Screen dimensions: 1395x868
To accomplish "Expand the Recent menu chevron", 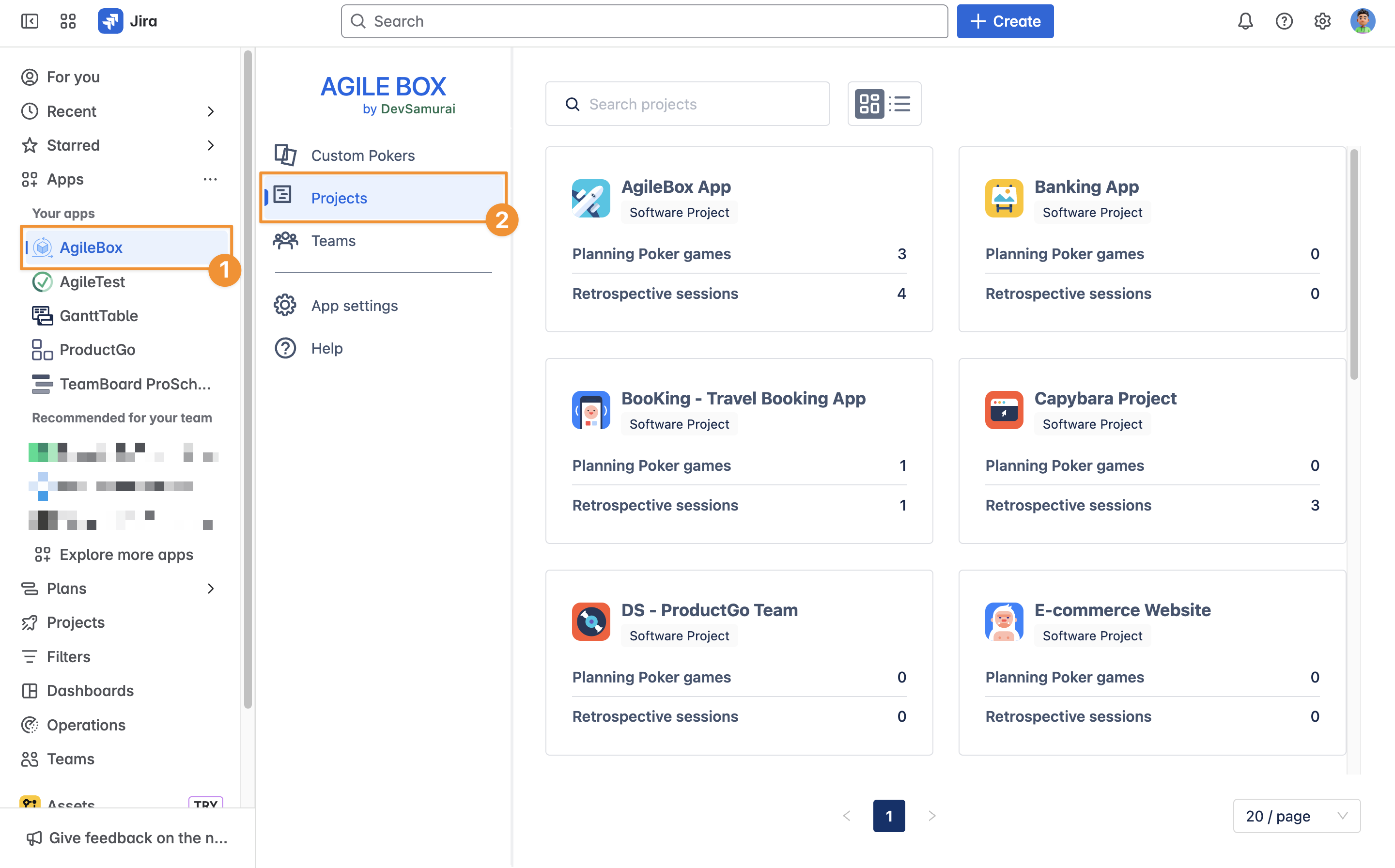I will coord(211,111).
